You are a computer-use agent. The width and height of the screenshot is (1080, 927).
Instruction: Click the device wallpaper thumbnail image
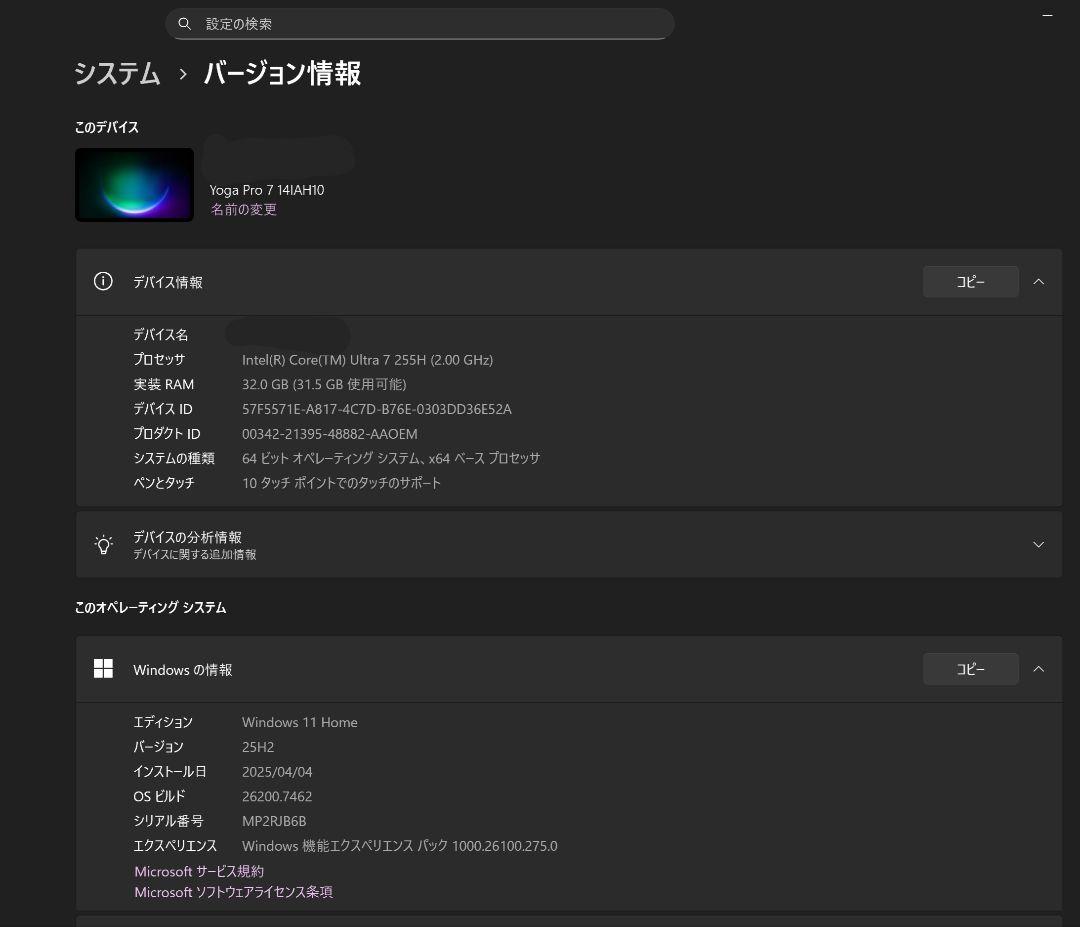(134, 184)
